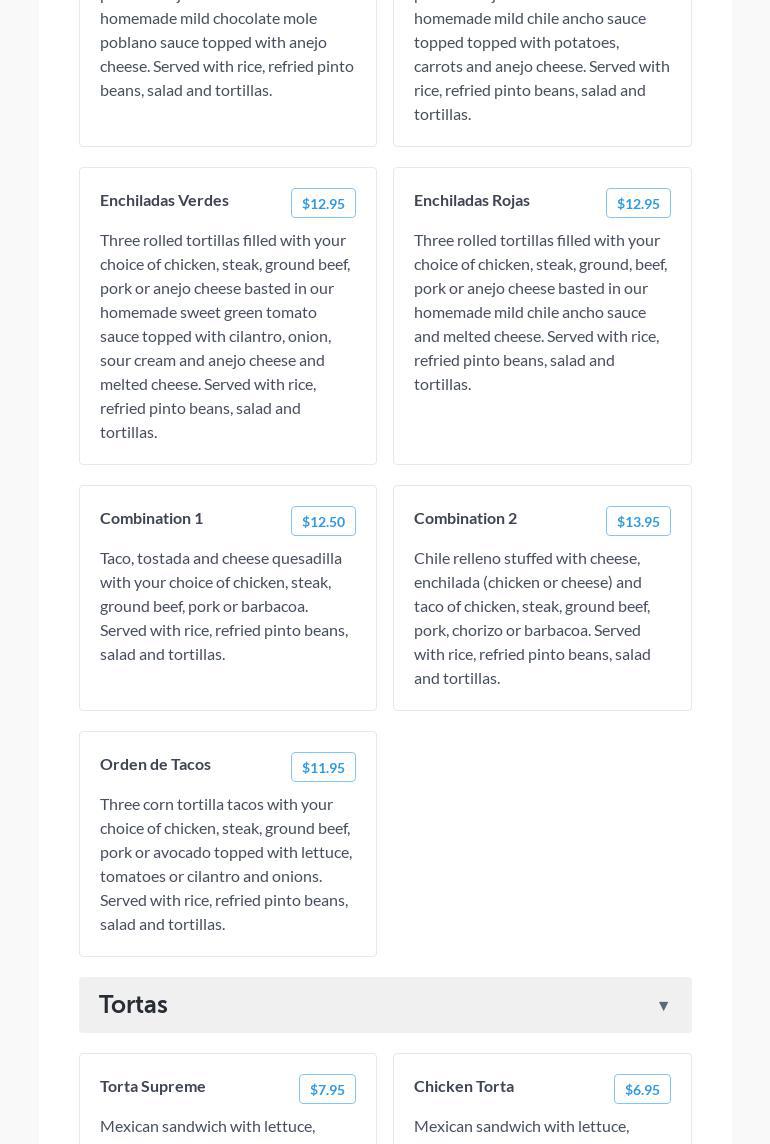This screenshot has height=1144, width=770.
Task: Click the Chicken Torta item name
Action: [x=464, y=1087]
